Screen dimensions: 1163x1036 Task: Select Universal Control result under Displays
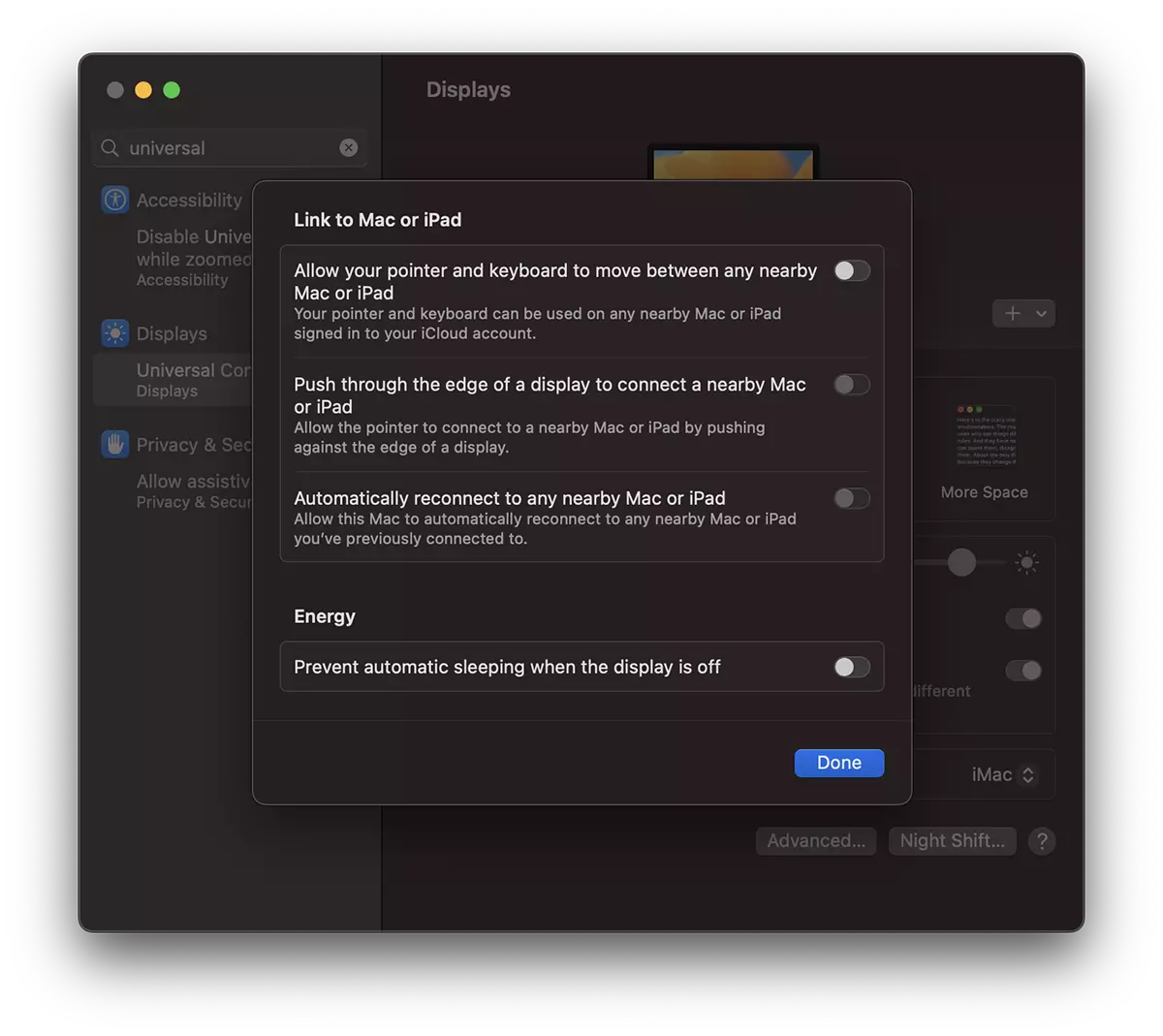coord(174,379)
